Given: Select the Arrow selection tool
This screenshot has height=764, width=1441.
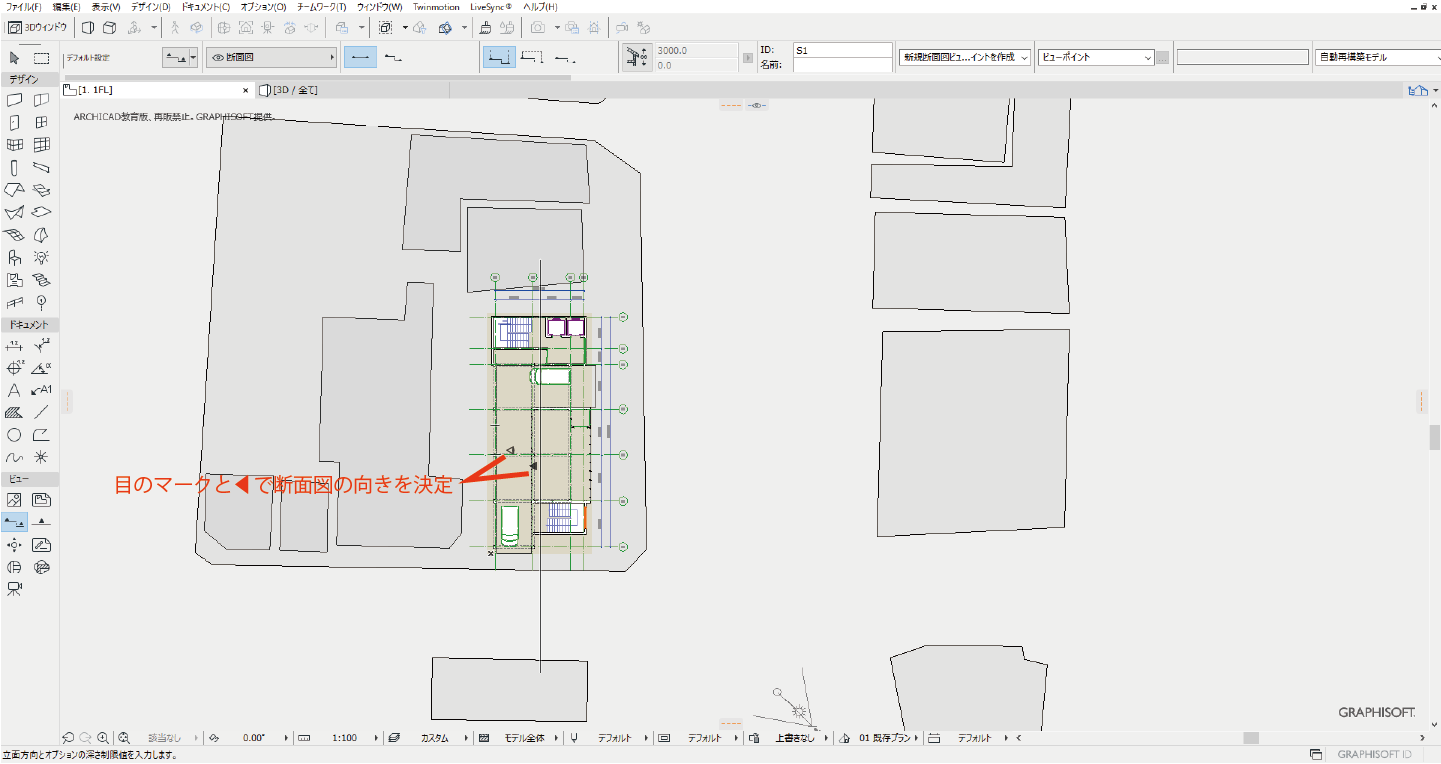Looking at the screenshot, I should [x=14, y=58].
